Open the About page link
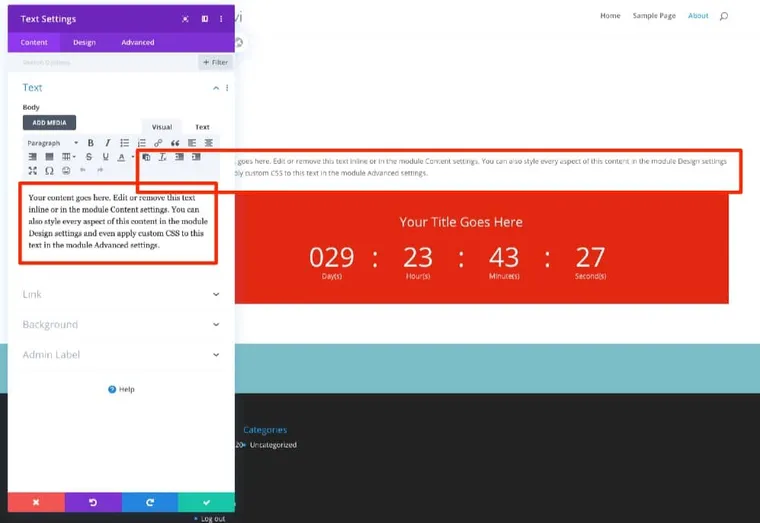The width and height of the screenshot is (760, 523). (698, 16)
